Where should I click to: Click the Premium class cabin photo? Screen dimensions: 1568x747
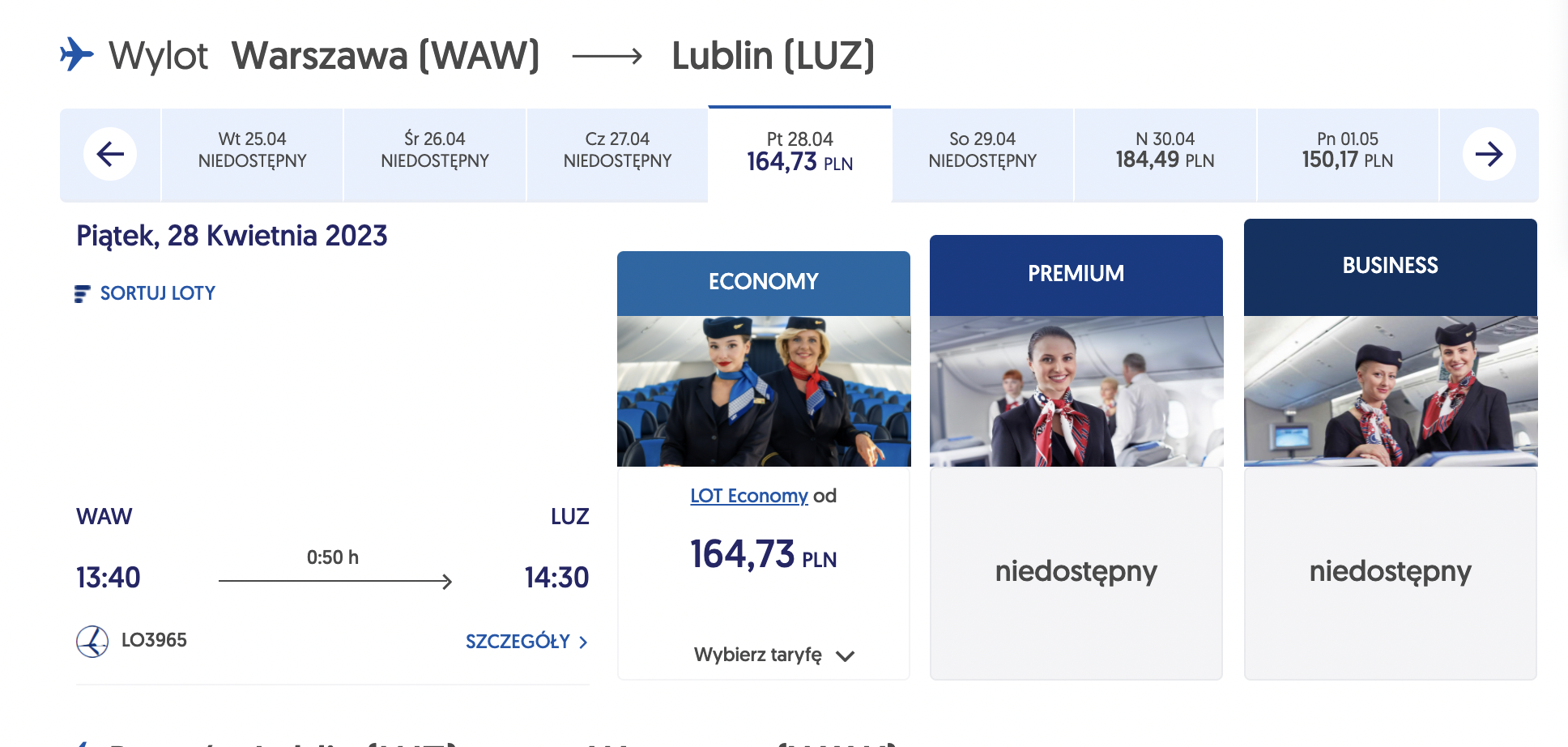[x=1076, y=391]
